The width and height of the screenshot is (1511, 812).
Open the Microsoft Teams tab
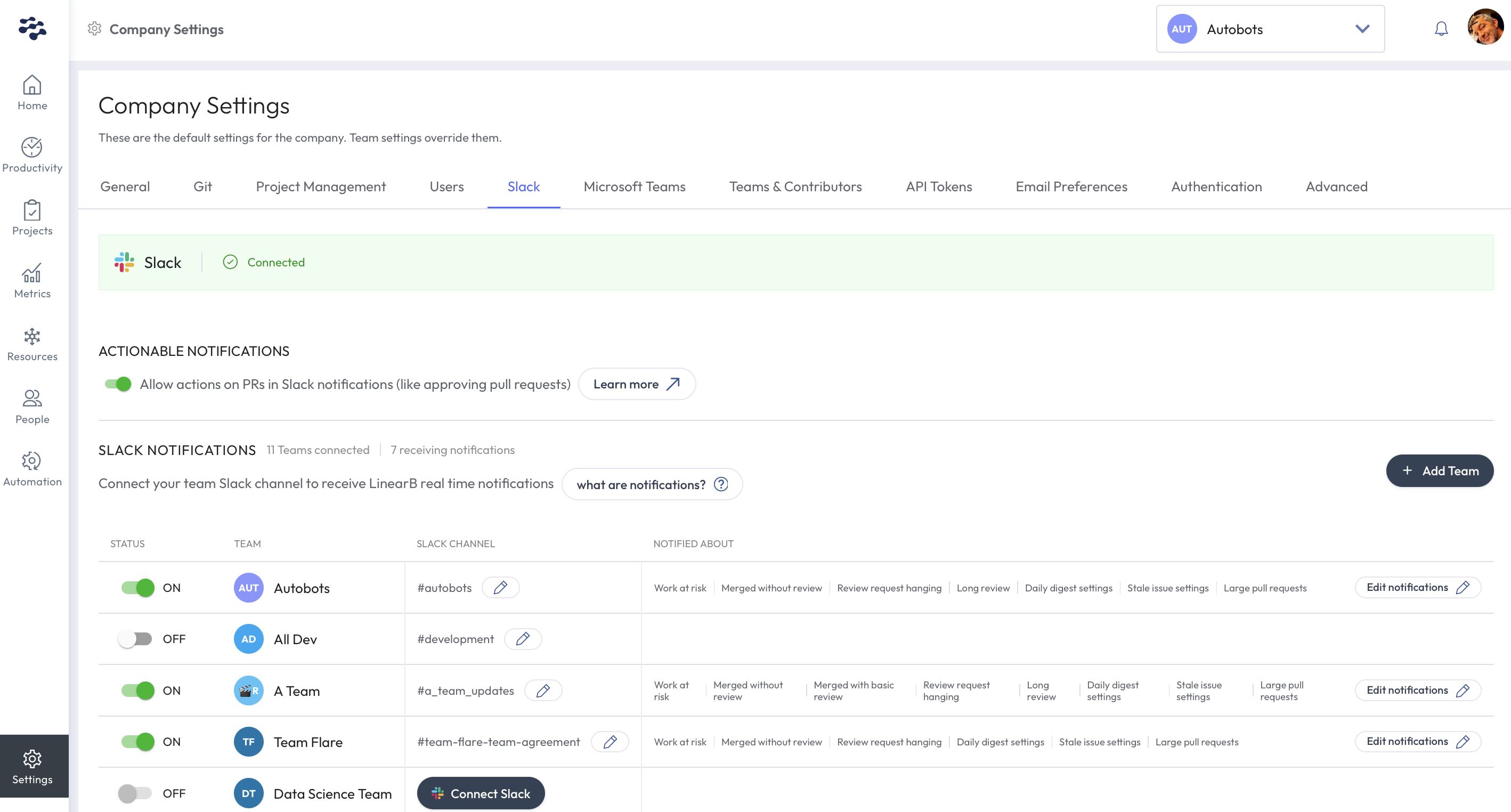634,186
